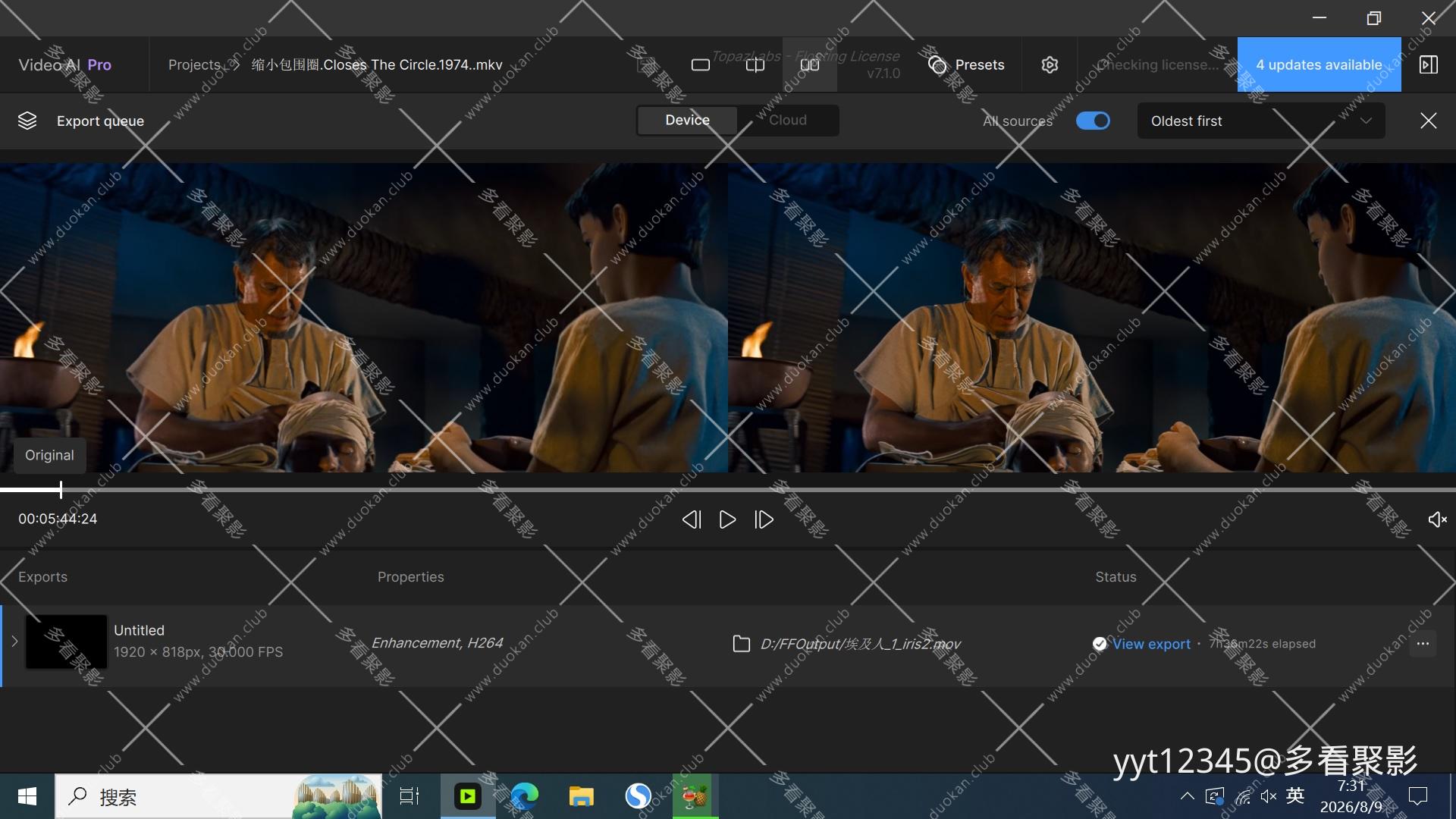The width and height of the screenshot is (1456, 819).
Task: Click the video timeline progress bar
Action: 728,490
